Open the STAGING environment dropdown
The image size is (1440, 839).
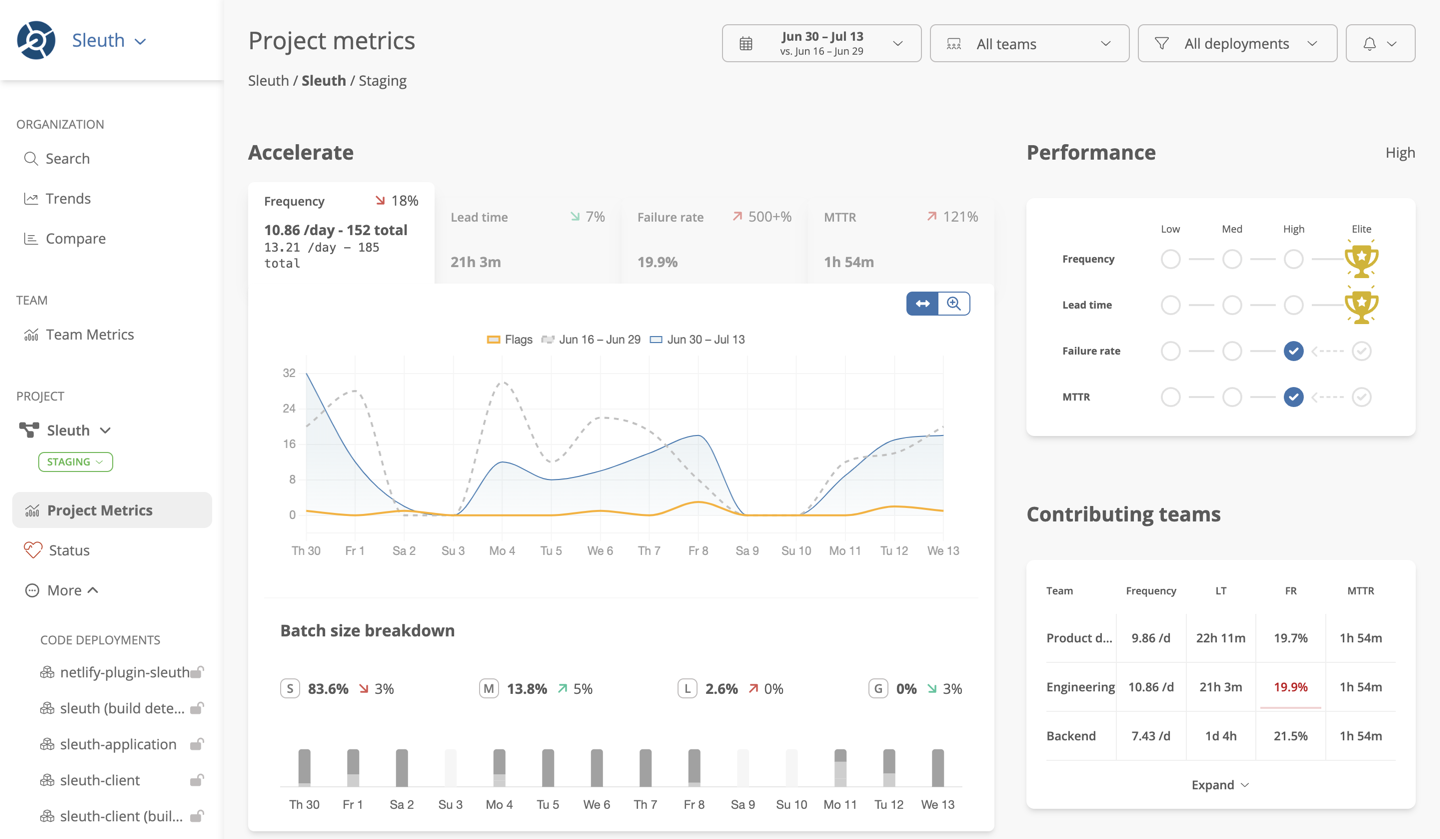pos(76,462)
